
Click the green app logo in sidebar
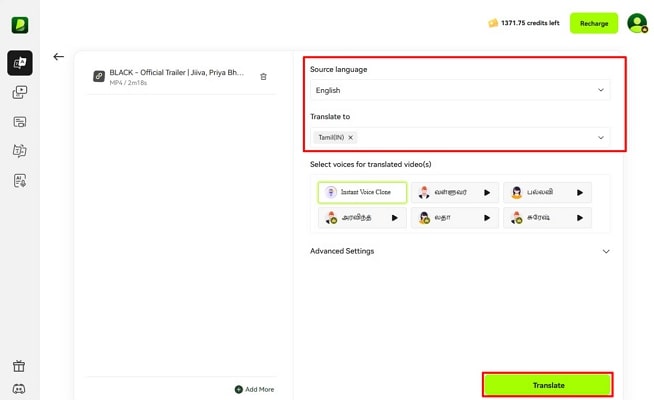coord(20,25)
